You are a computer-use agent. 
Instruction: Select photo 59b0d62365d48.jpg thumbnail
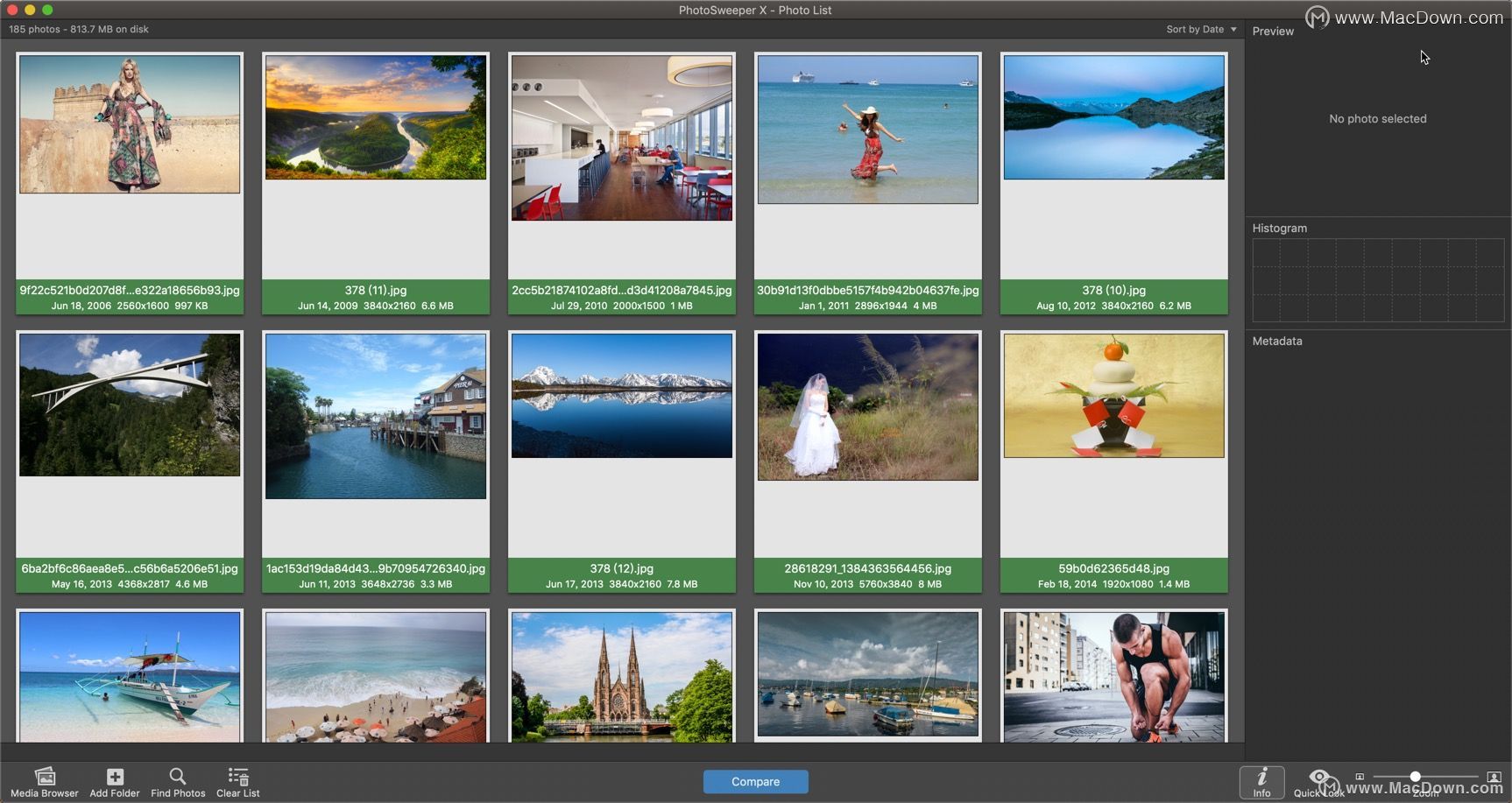point(1114,396)
